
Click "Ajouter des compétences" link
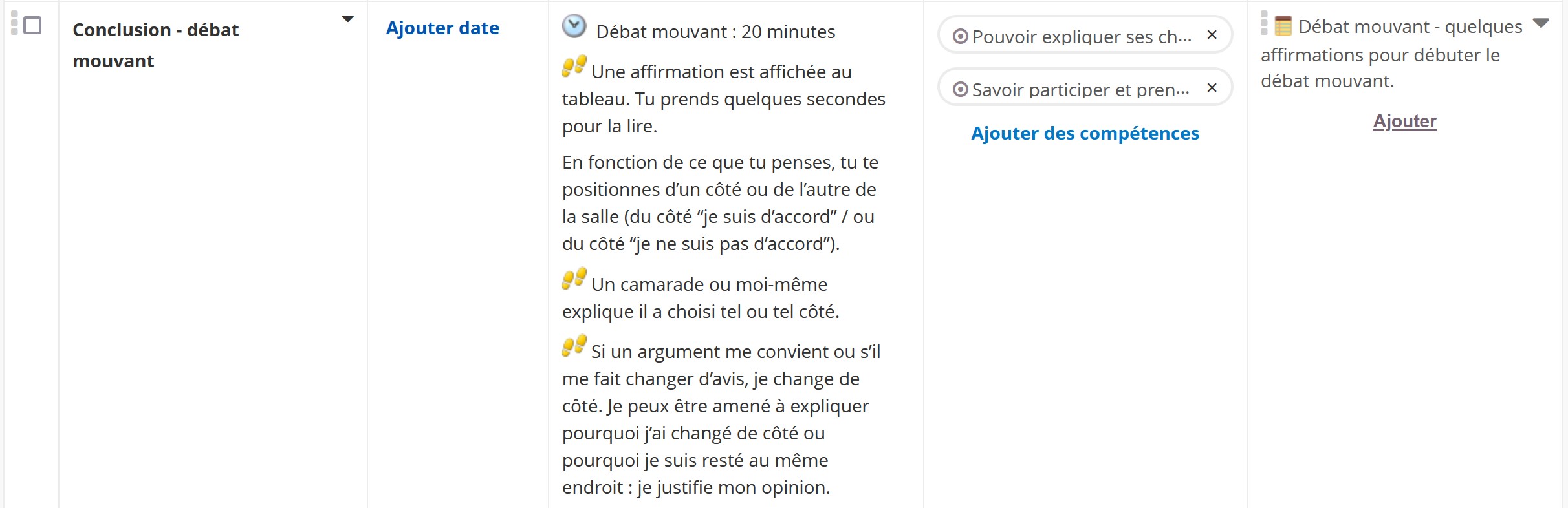1085,133
